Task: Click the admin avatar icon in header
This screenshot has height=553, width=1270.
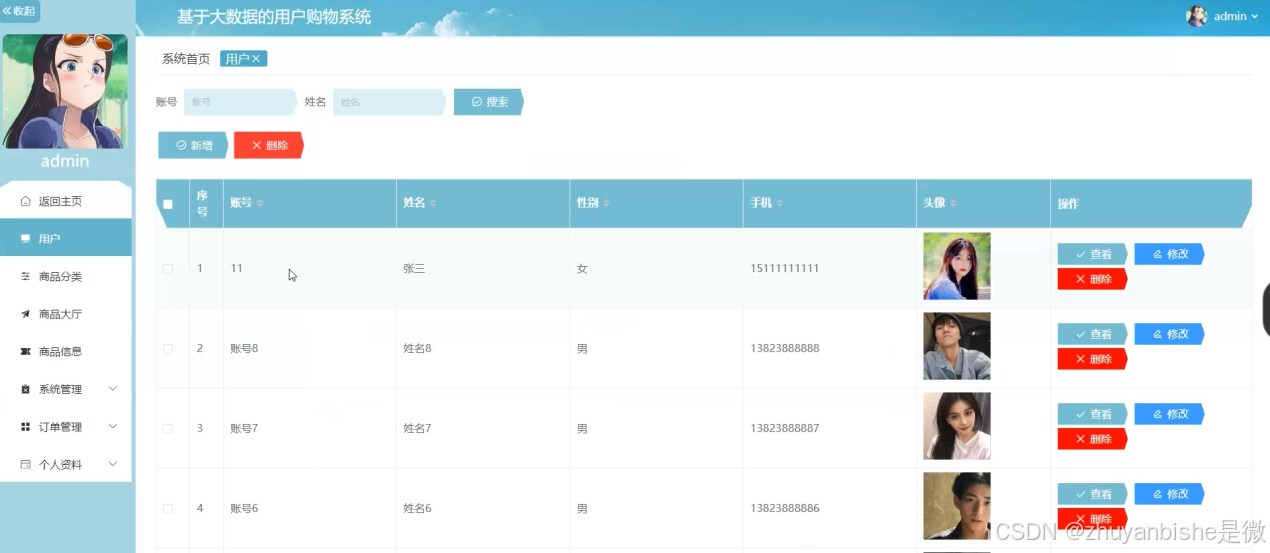Action: 1196,16
